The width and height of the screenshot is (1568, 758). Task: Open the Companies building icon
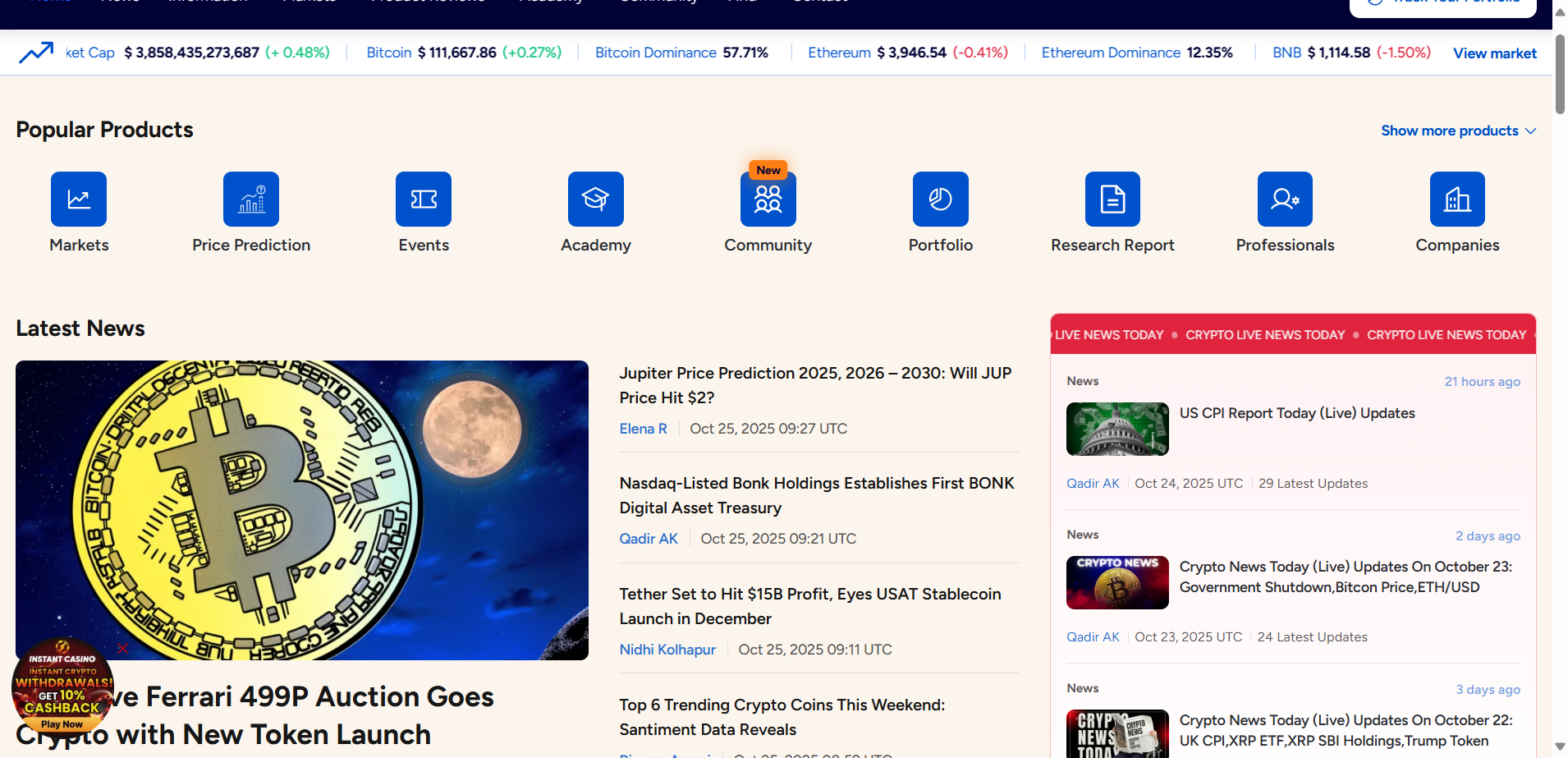pos(1457,199)
